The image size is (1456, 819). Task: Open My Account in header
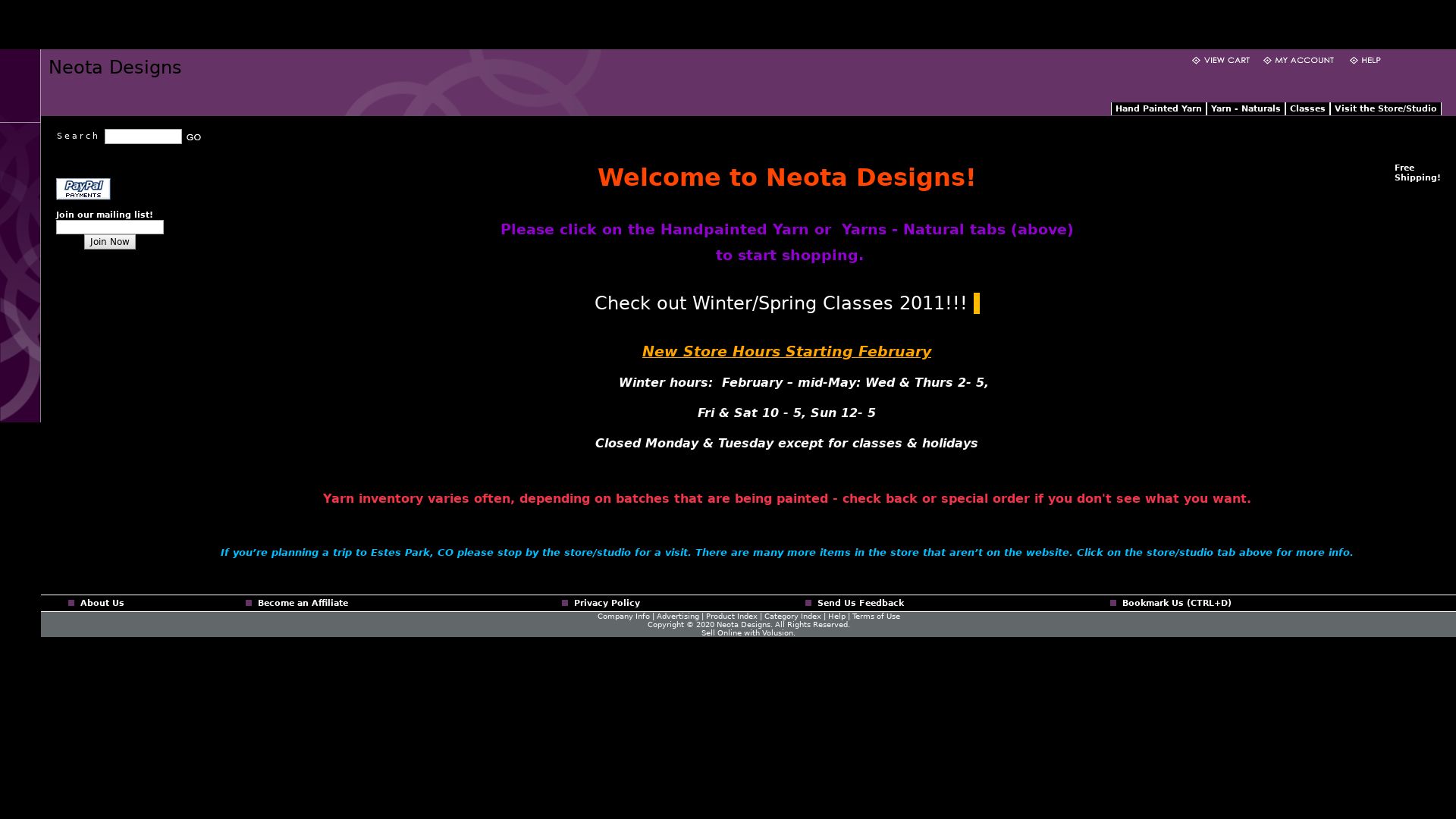click(1304, 61)
